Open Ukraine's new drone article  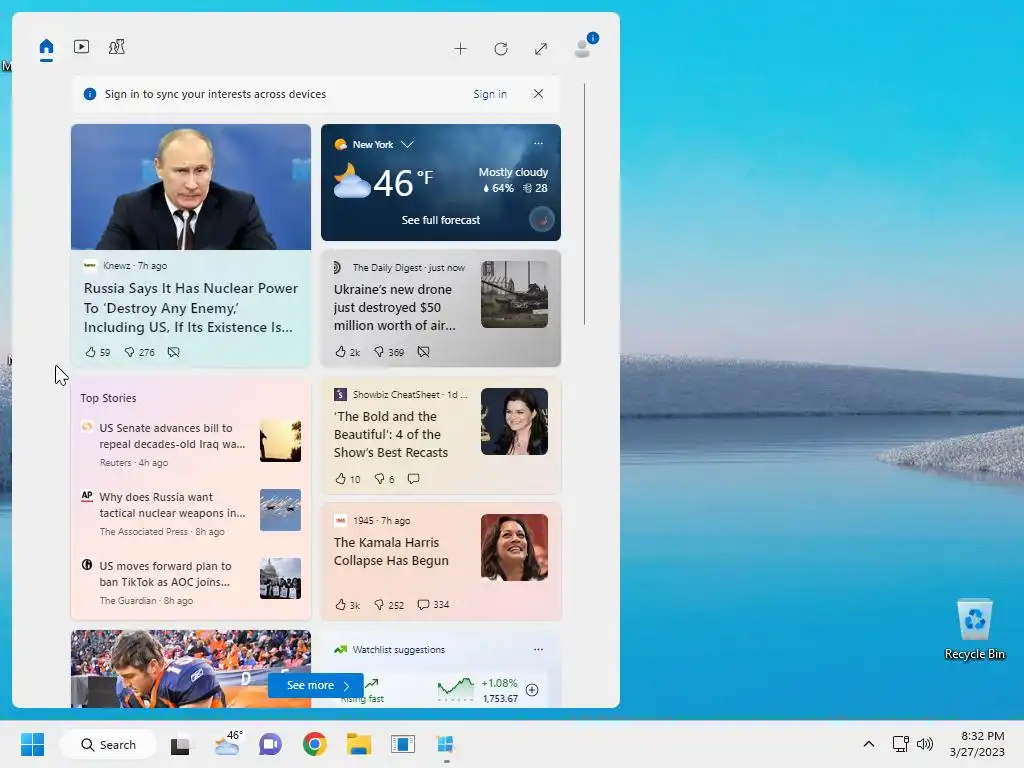(x=394, y=308)
